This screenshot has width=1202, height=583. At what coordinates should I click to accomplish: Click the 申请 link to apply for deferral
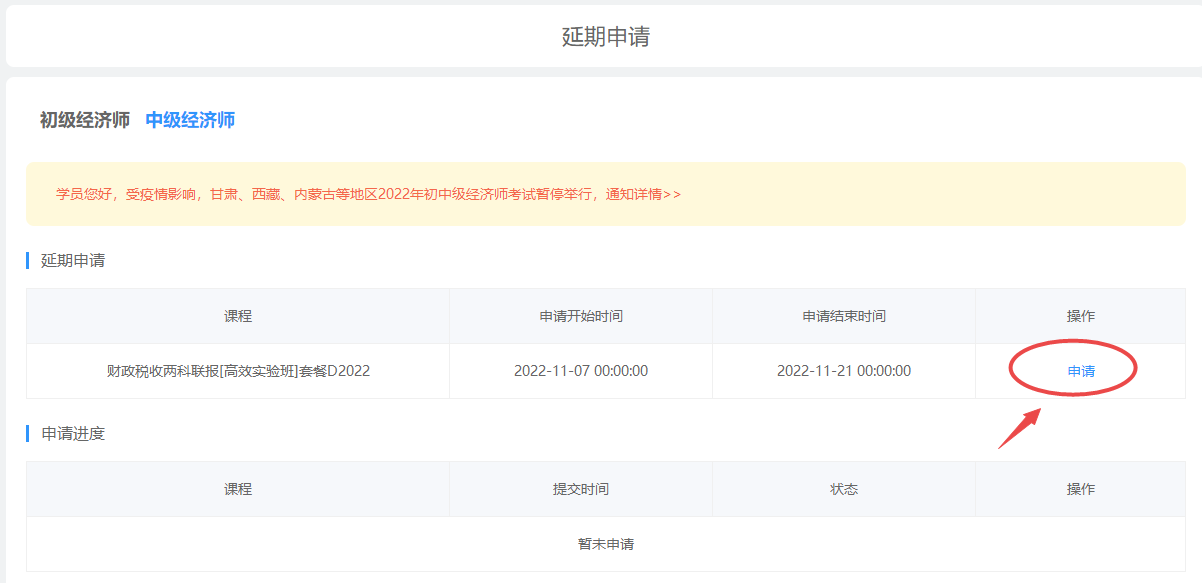tap(1083, 370)
